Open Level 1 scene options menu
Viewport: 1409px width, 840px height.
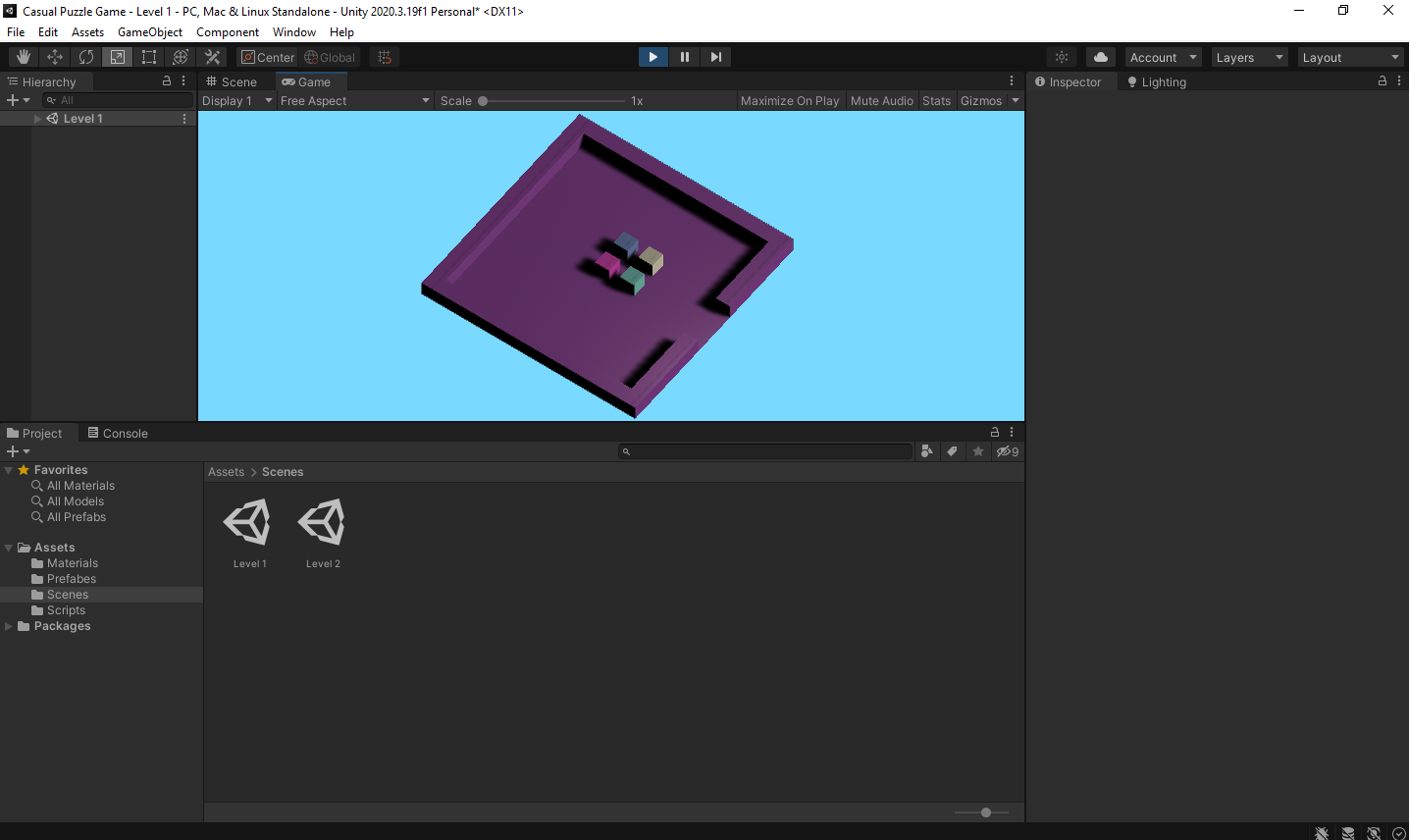[x=184, y=119]
